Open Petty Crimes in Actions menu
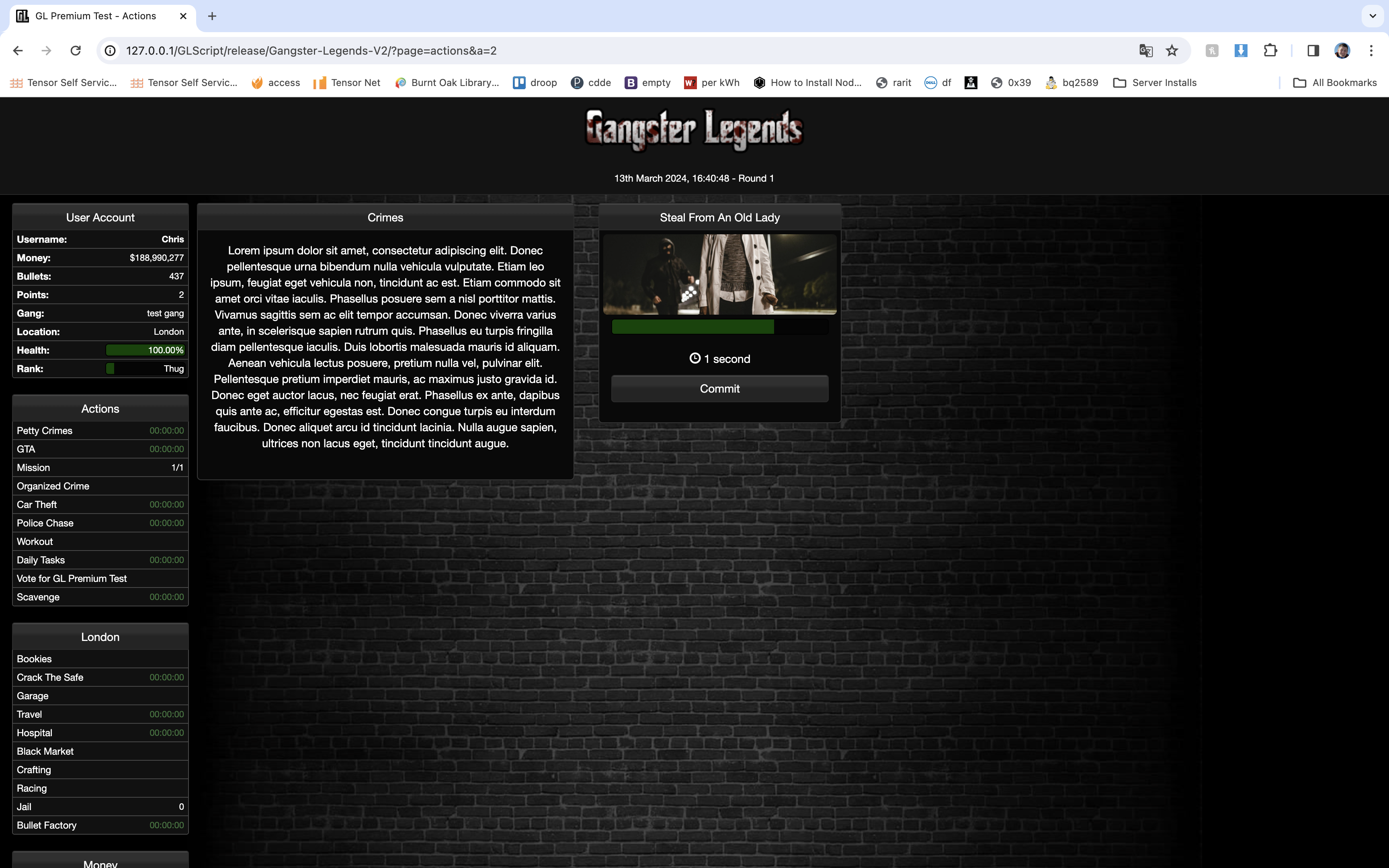This screenshot has height=868, width=1389. tap(45, 430)
